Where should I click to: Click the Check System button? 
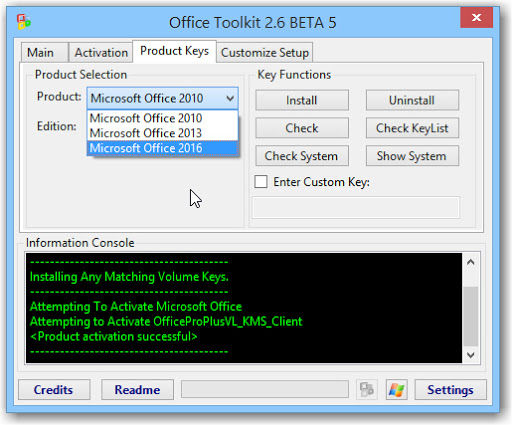click(302, 156)
